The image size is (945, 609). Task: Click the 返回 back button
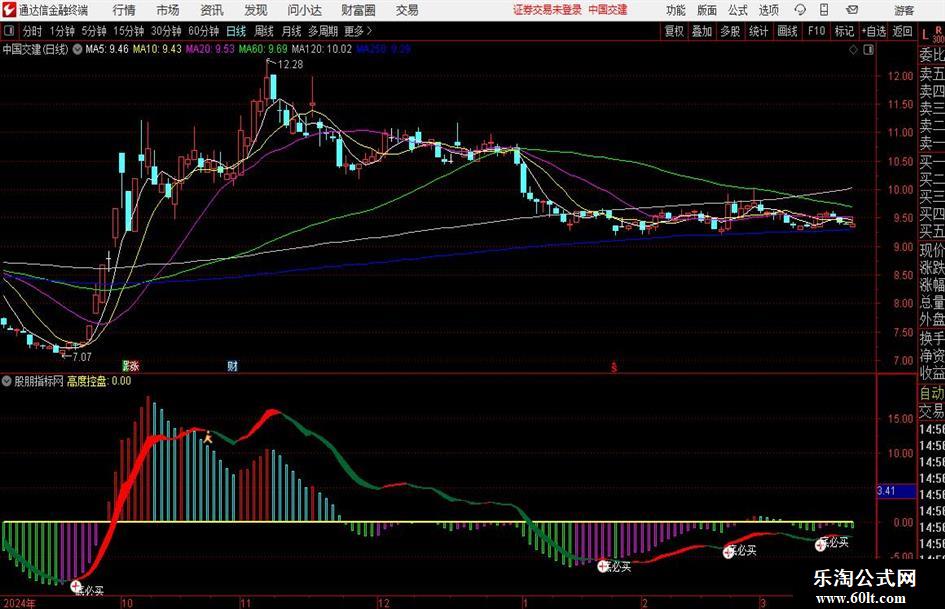tap(902, 31)
